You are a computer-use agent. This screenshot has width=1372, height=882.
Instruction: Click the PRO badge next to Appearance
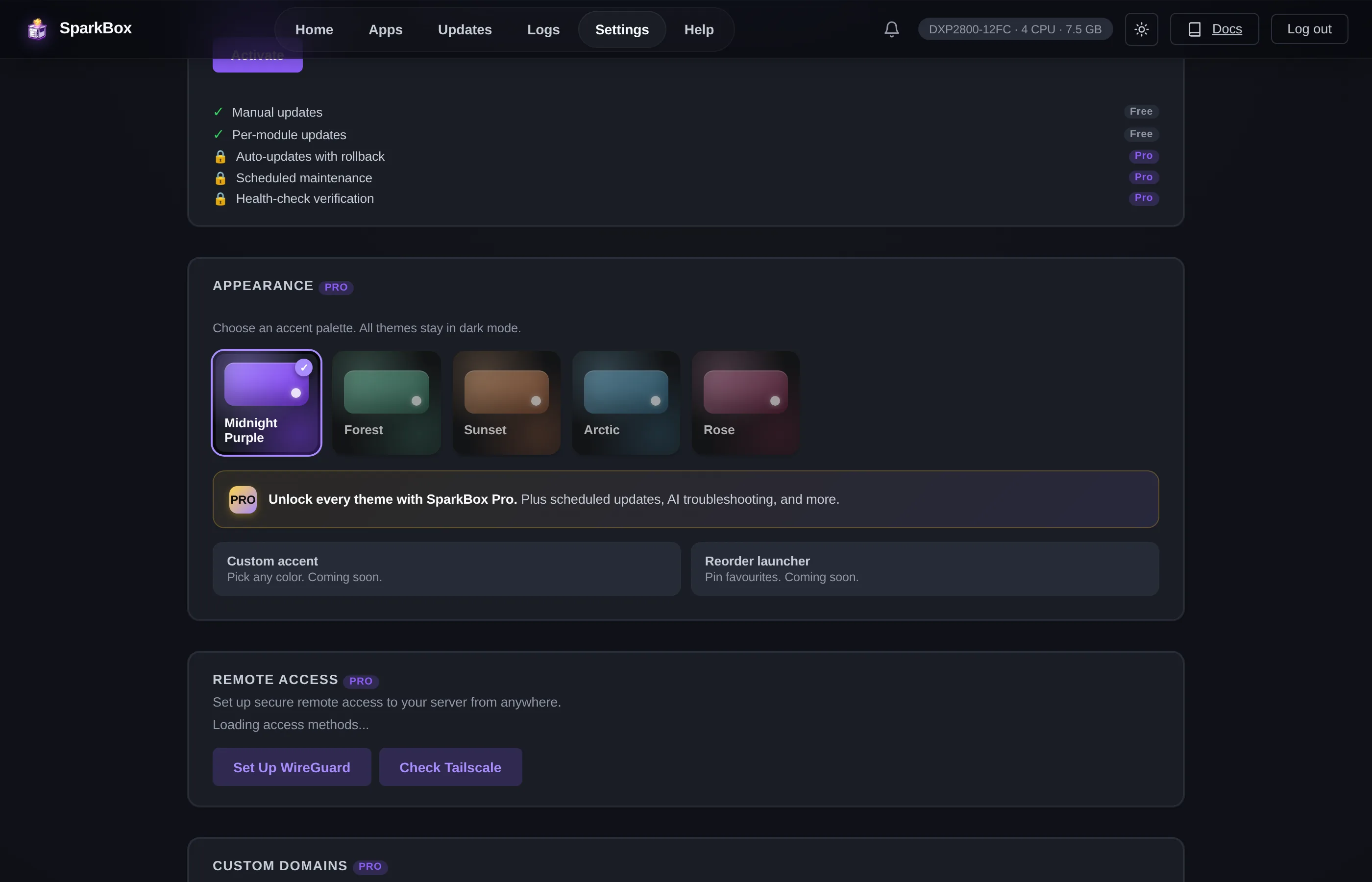(336, 288)
